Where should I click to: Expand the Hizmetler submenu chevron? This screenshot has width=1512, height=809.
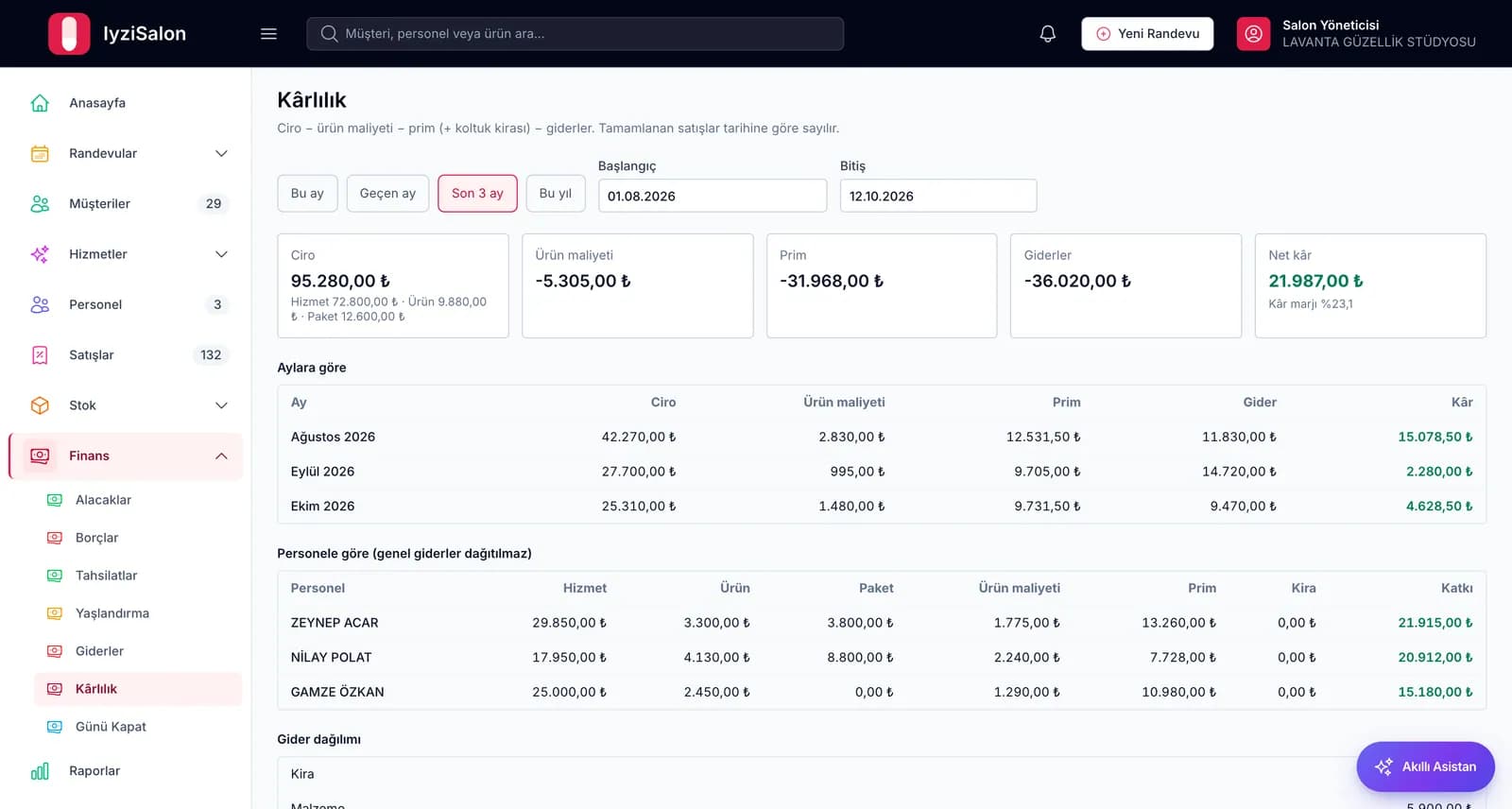pos(221,254)
